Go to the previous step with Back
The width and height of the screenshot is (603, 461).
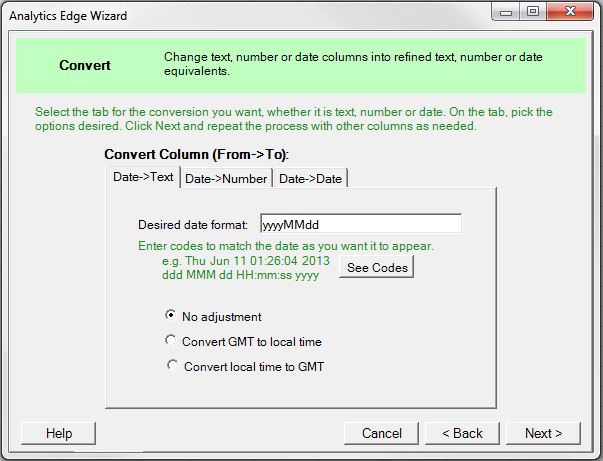pyautogui.click(x=462, y=433)
